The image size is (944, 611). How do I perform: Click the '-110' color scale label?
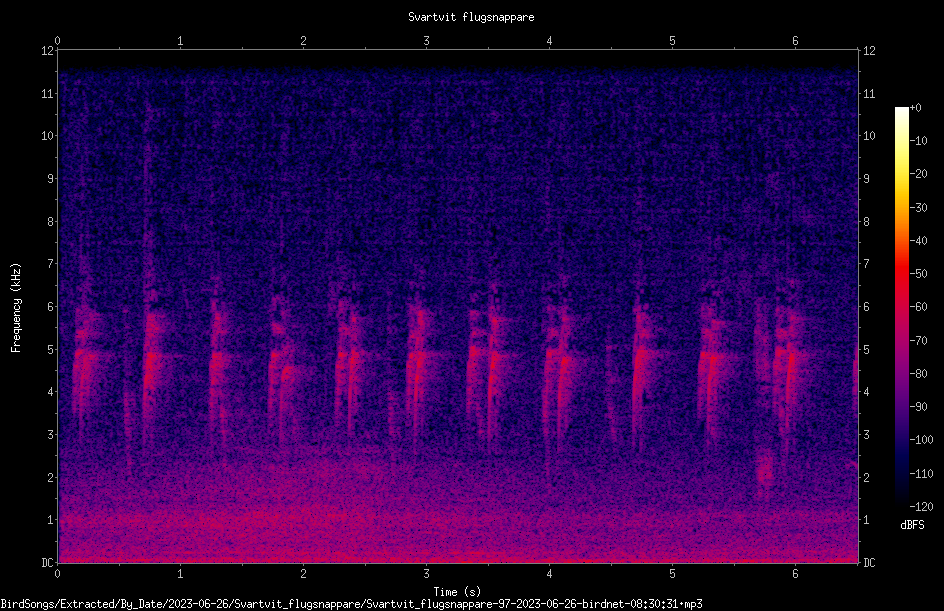point(922,474)
